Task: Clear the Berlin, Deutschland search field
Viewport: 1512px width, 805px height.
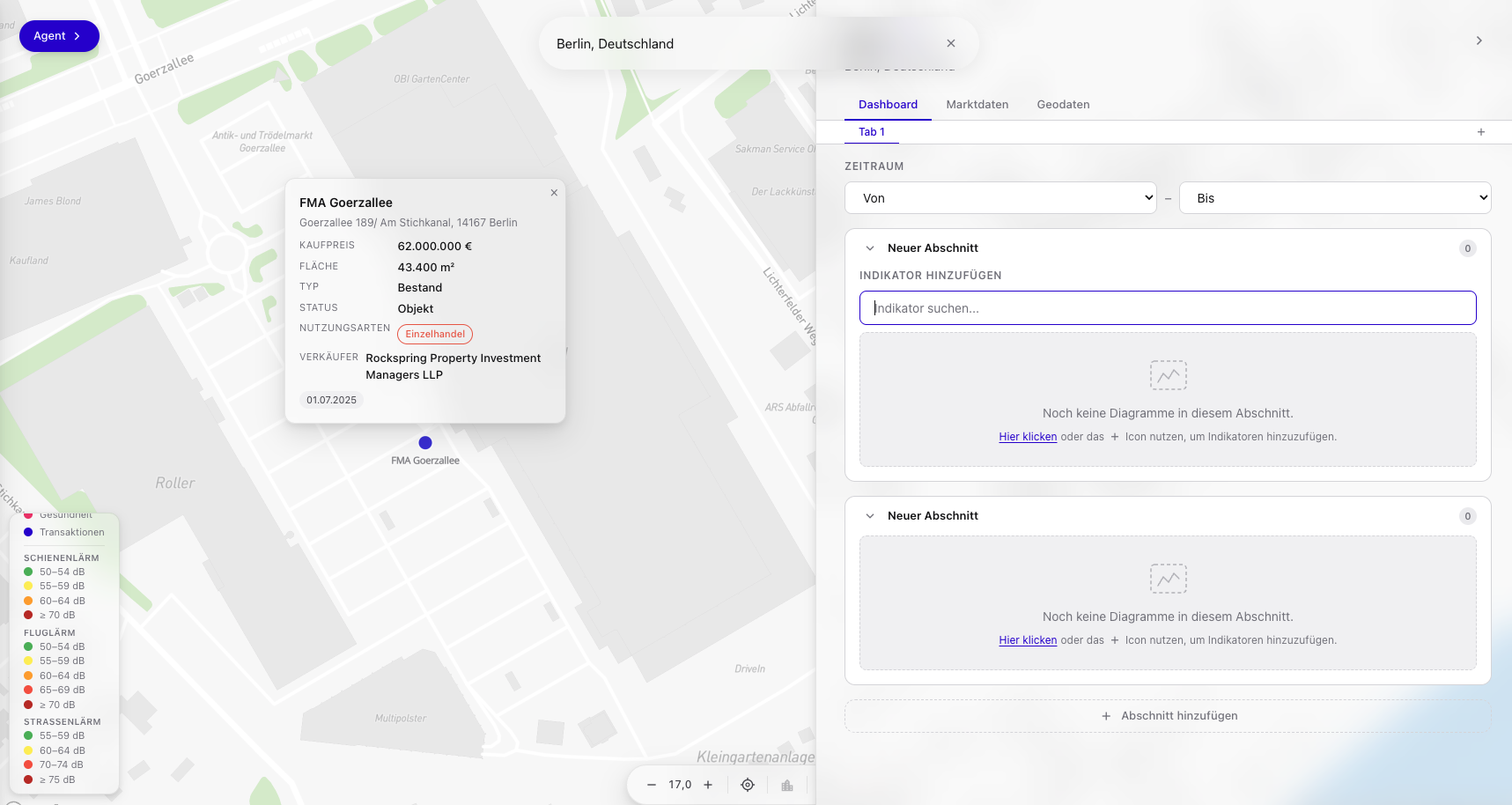Action: coord(951,43)
